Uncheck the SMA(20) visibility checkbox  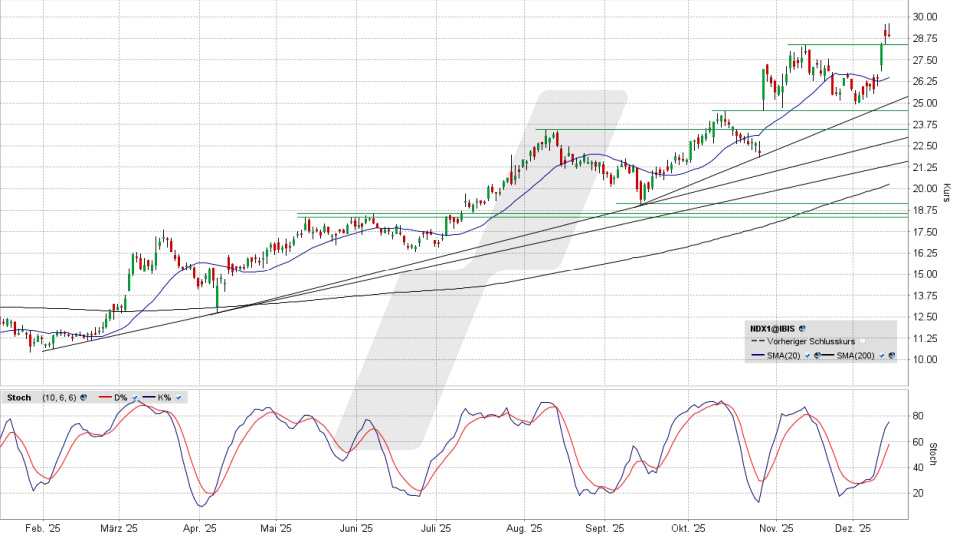806,355
